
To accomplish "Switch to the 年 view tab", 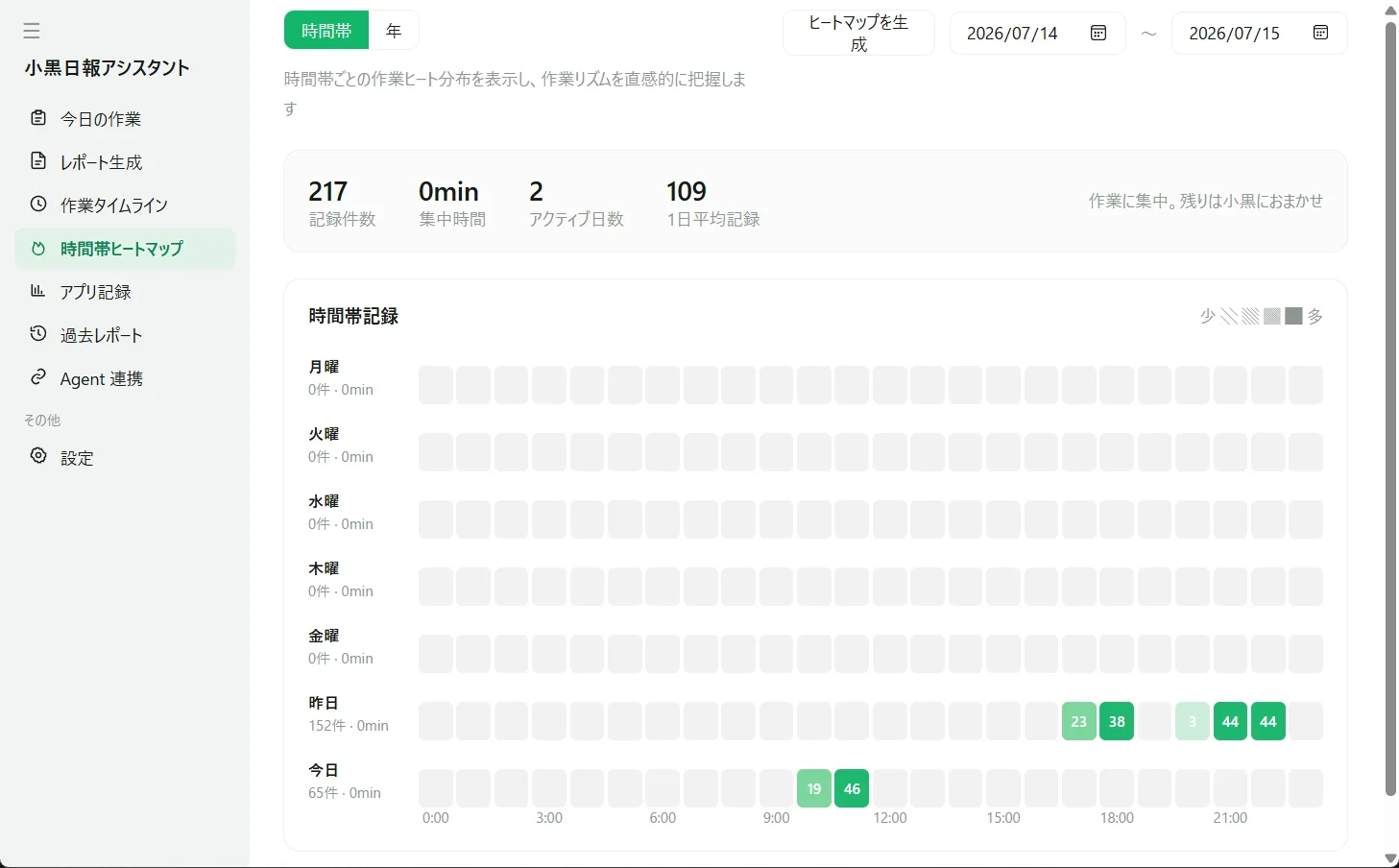I will (x=394, y=31).
